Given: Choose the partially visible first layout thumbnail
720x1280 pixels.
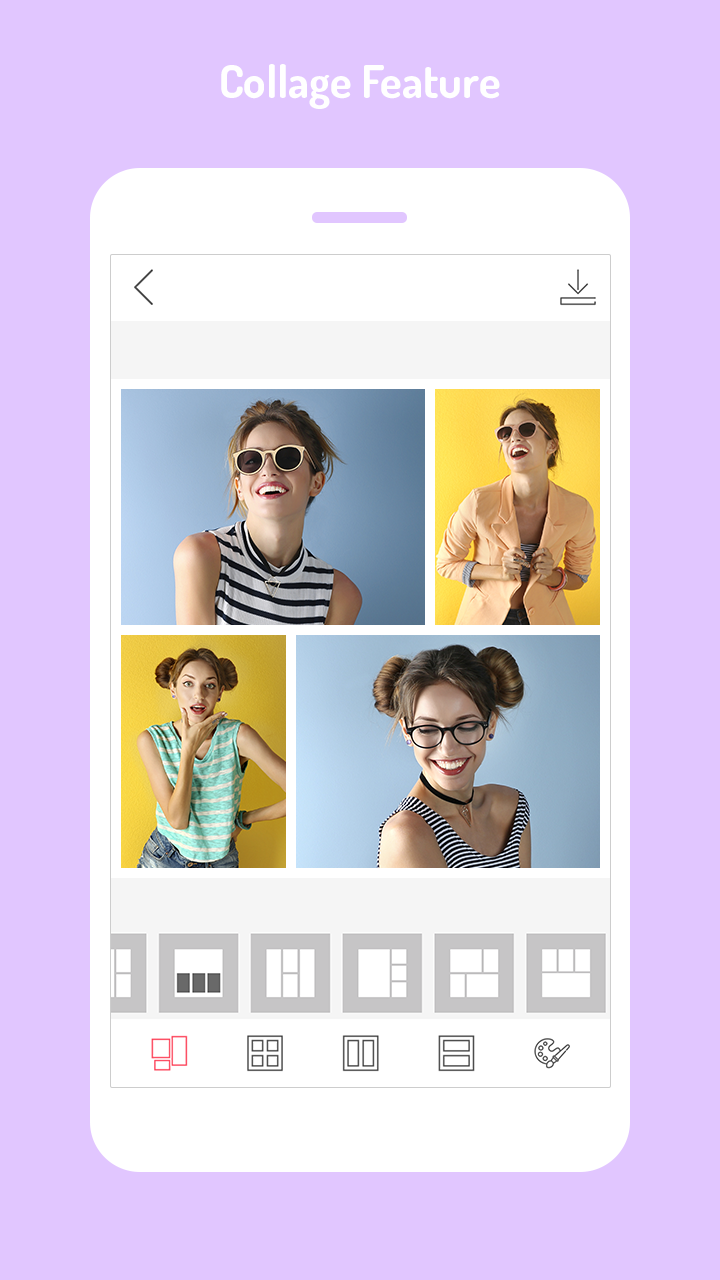Looking at the screenshot, I should (128, 973).
